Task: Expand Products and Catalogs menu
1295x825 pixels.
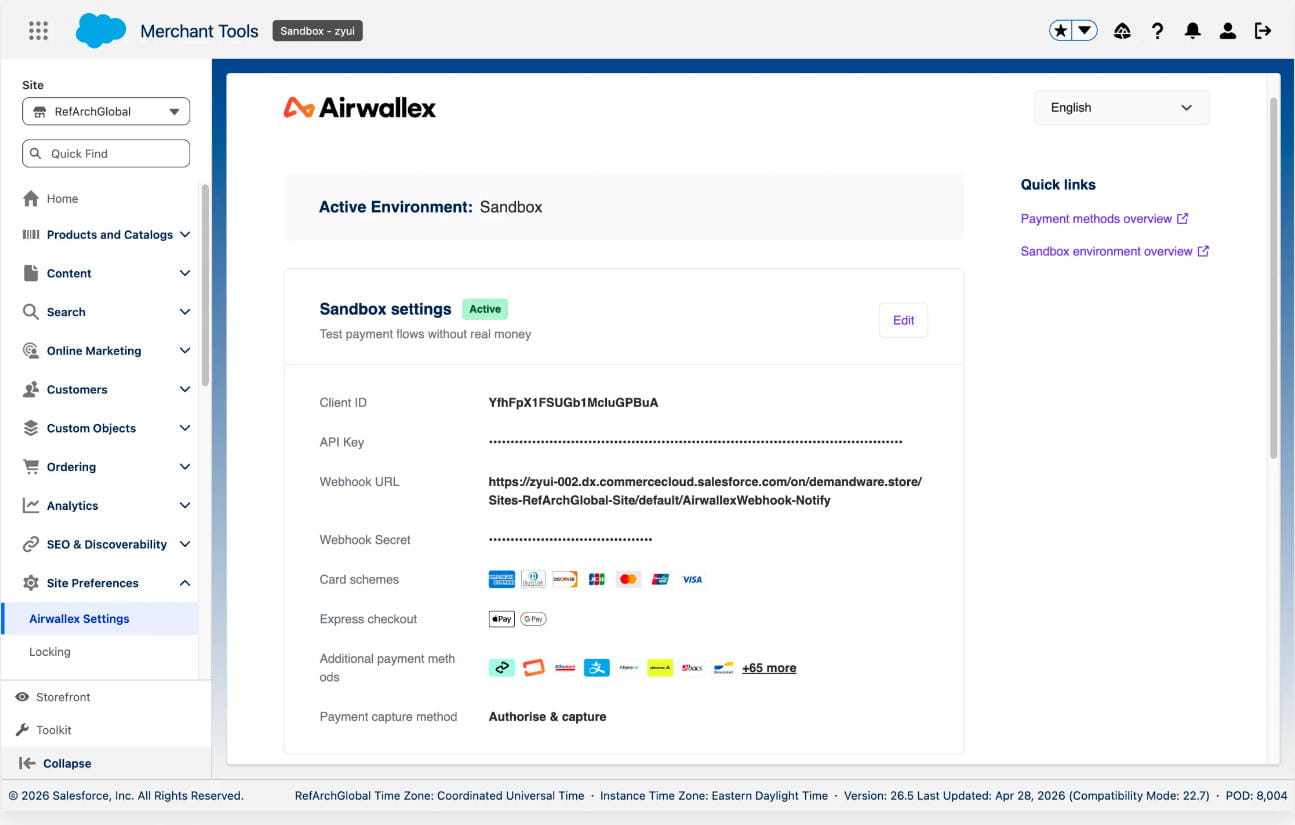Action: pos(106,235)
